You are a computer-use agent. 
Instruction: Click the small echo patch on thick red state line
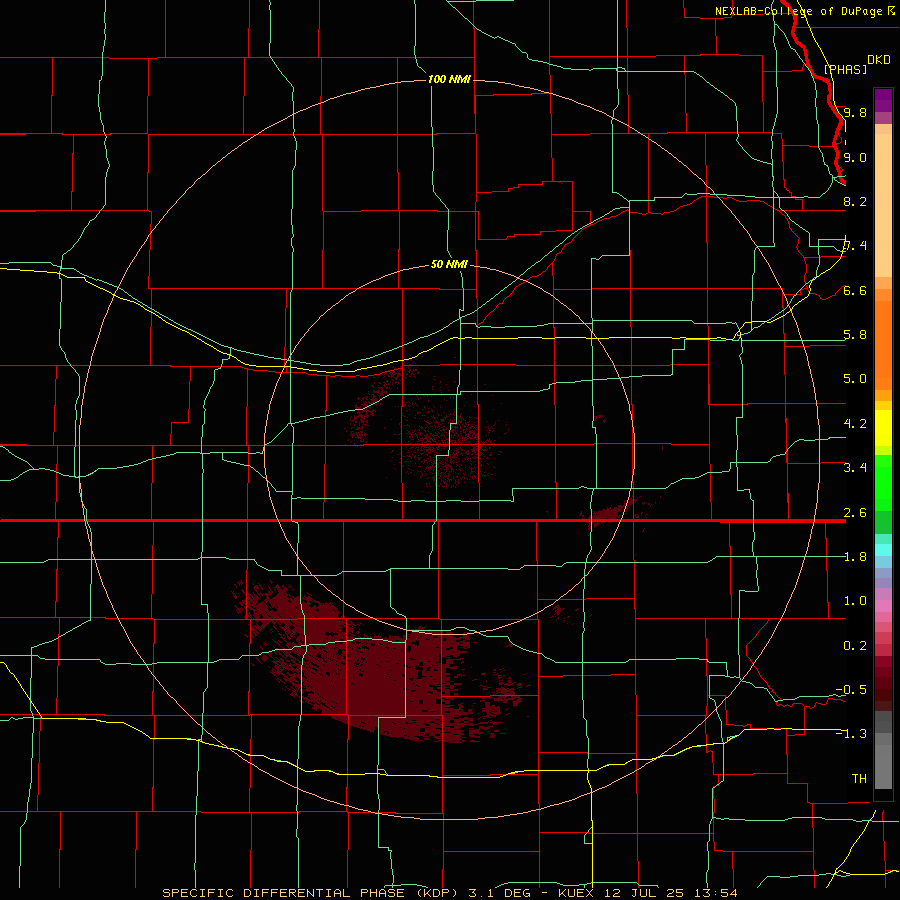pos(606,513)
